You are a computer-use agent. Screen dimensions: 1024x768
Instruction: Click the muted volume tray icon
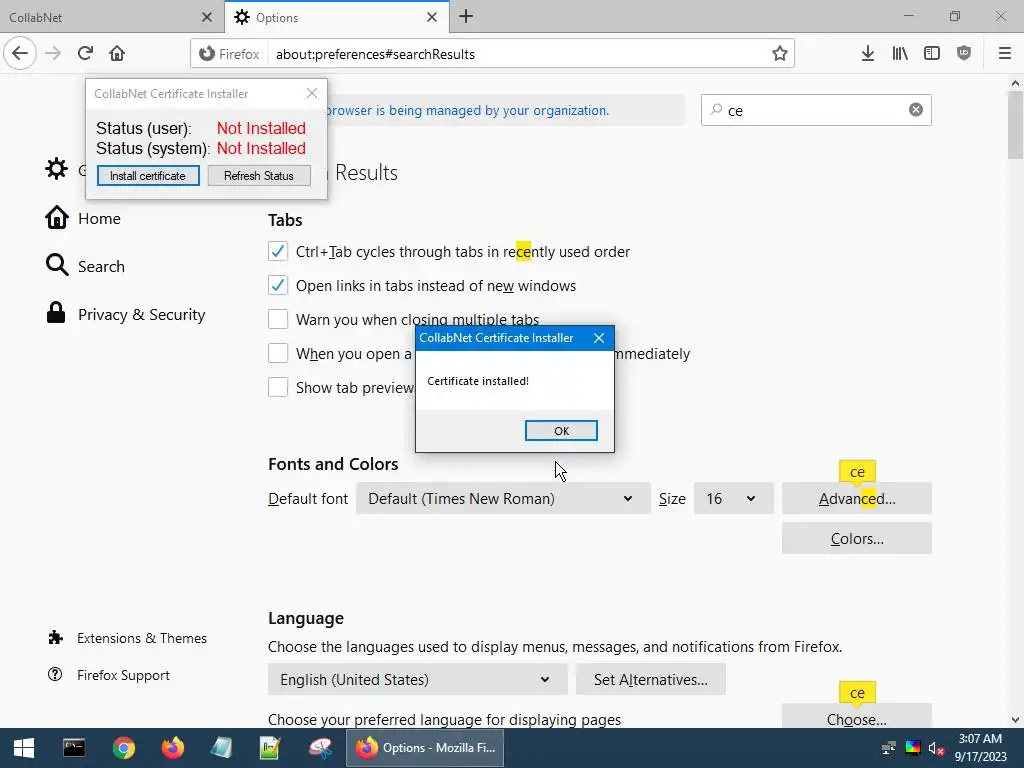(x=936, y=748)
